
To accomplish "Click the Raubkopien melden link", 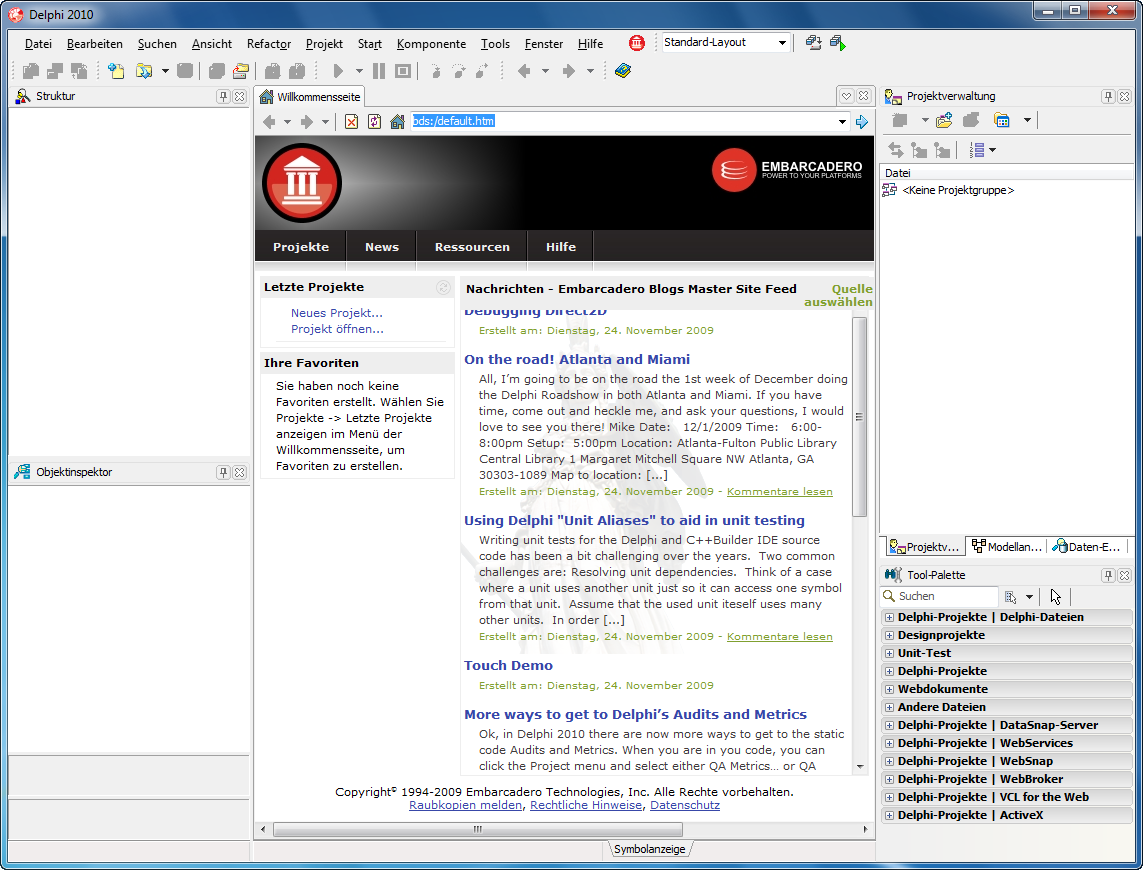I will 465,805.
